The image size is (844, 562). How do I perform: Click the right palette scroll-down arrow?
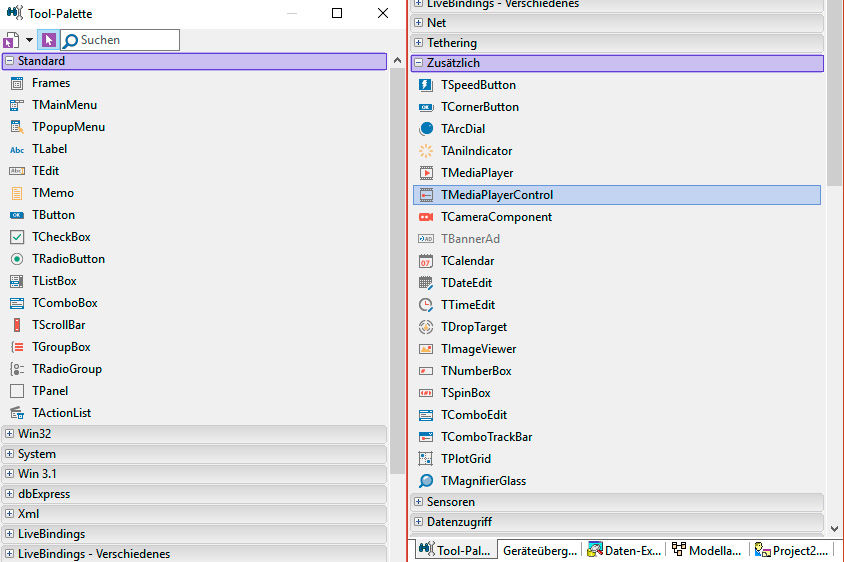(x=834, y=529)
